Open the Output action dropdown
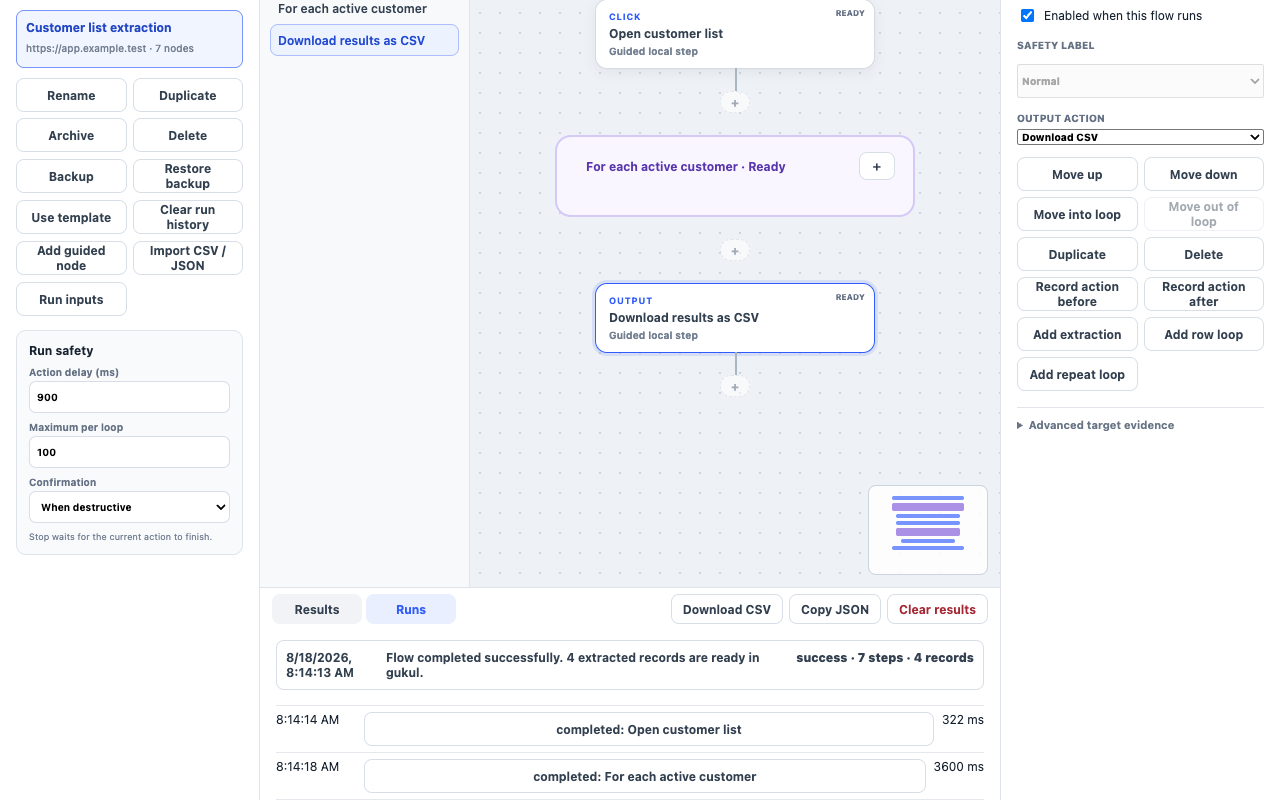Image resolution: width=1280 pixels, height=800 pixels. click(x=1140, y=137)
